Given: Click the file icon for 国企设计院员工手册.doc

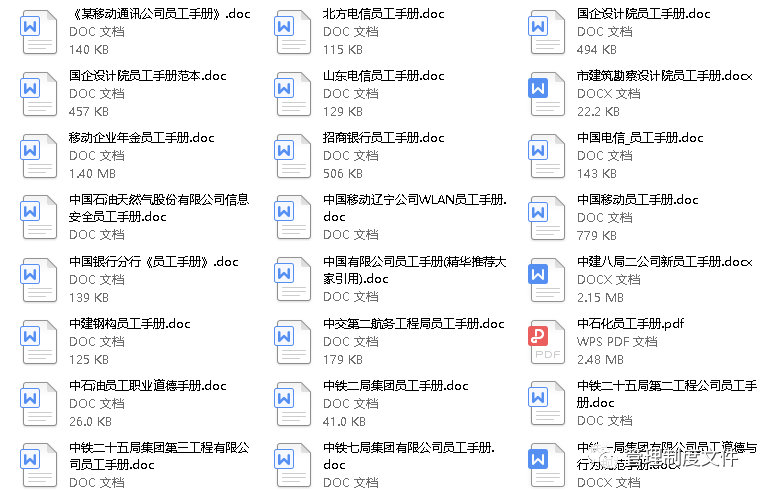Looking at the screenshot, I should (x=547, y=32).
